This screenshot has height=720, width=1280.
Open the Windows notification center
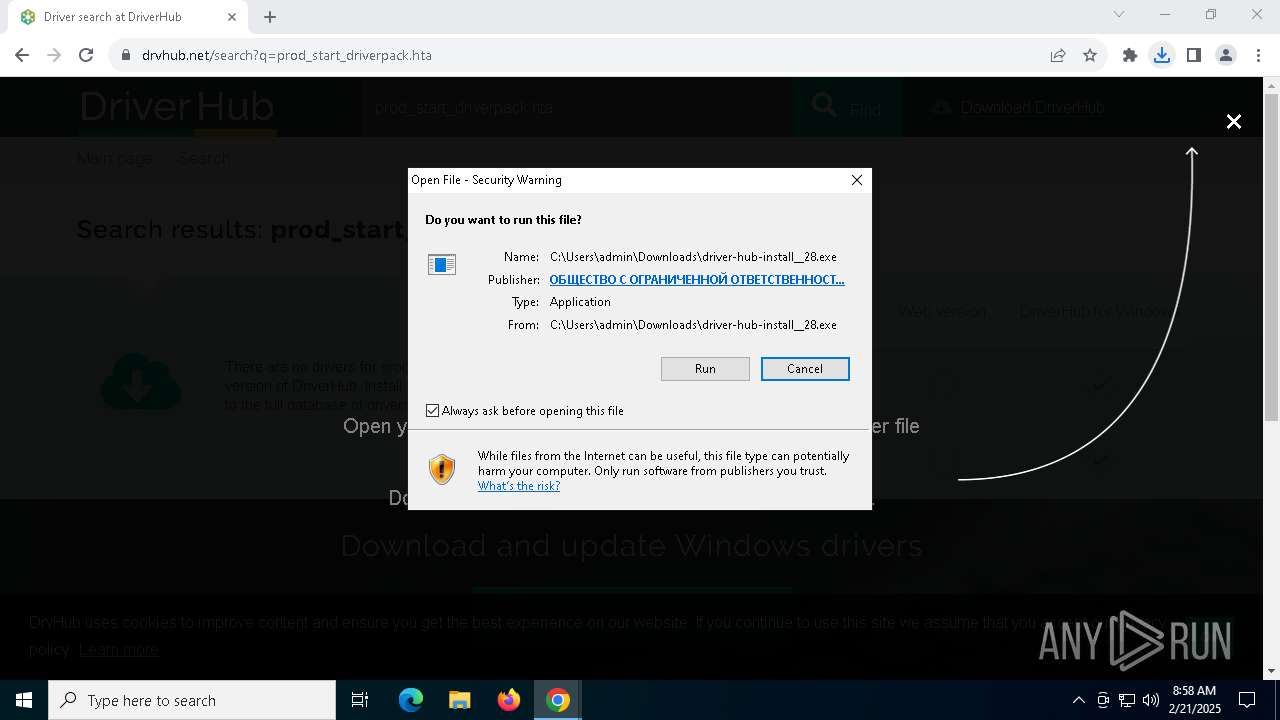point(1247,700)
